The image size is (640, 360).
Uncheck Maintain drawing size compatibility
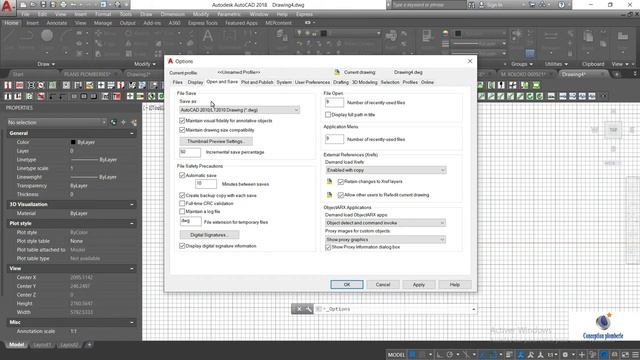(x=182, y=130)
